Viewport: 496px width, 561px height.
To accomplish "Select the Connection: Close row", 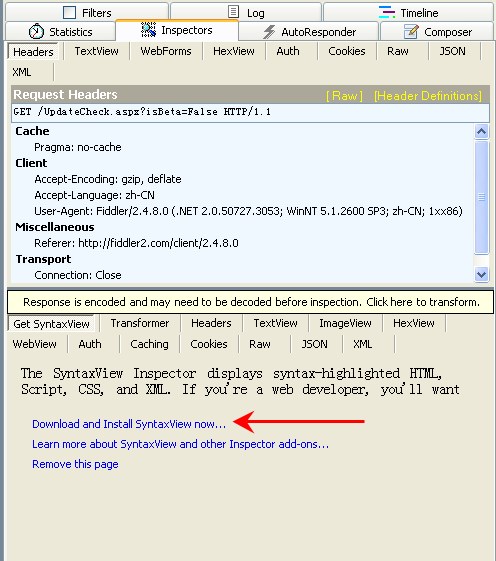I will click(x=78, y=275).
